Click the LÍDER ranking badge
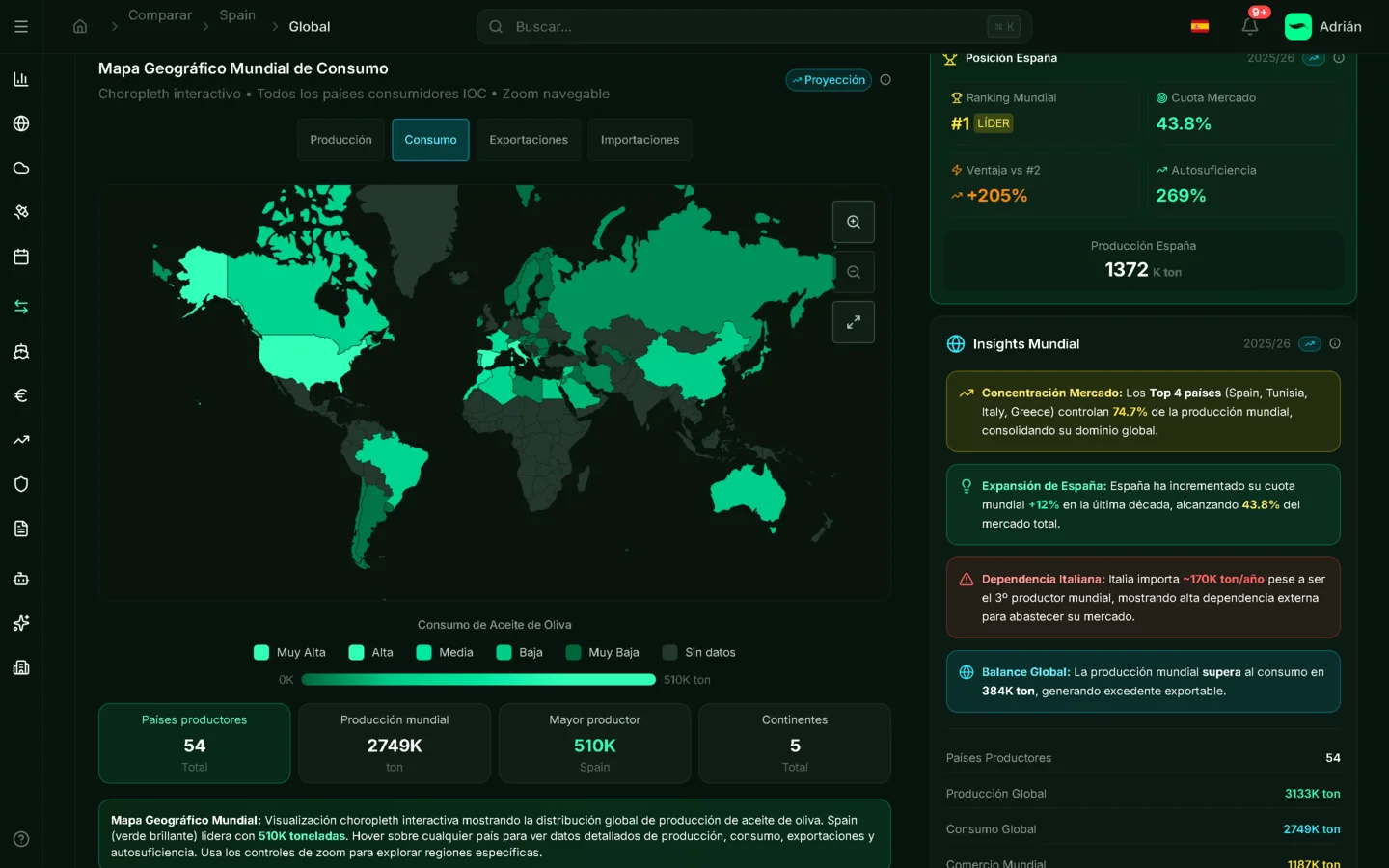Viewport: 1389px width, 868px height. pyautogui.click(x=994, y=123)
